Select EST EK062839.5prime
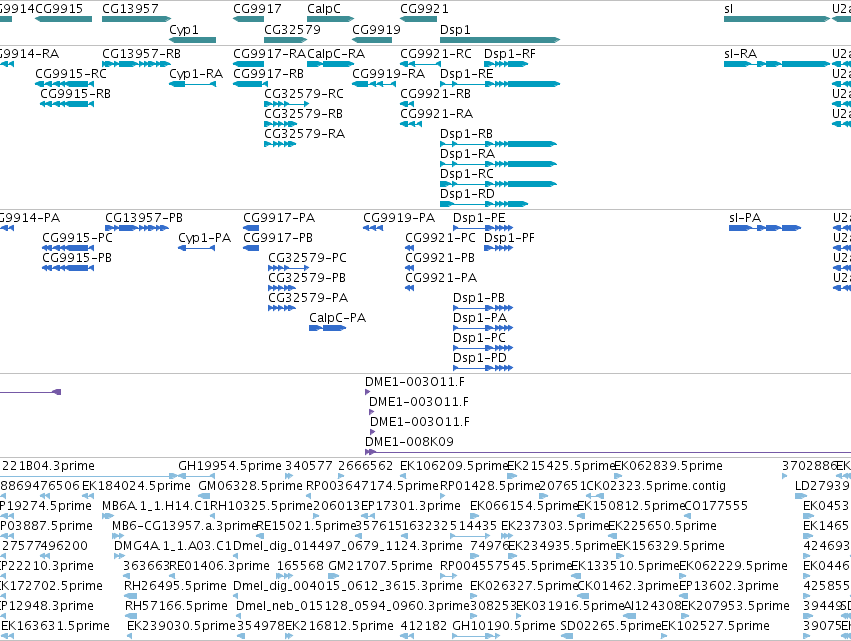Viewport: 851px width, 641px height. pyautogui.click(x=618, y=476)
